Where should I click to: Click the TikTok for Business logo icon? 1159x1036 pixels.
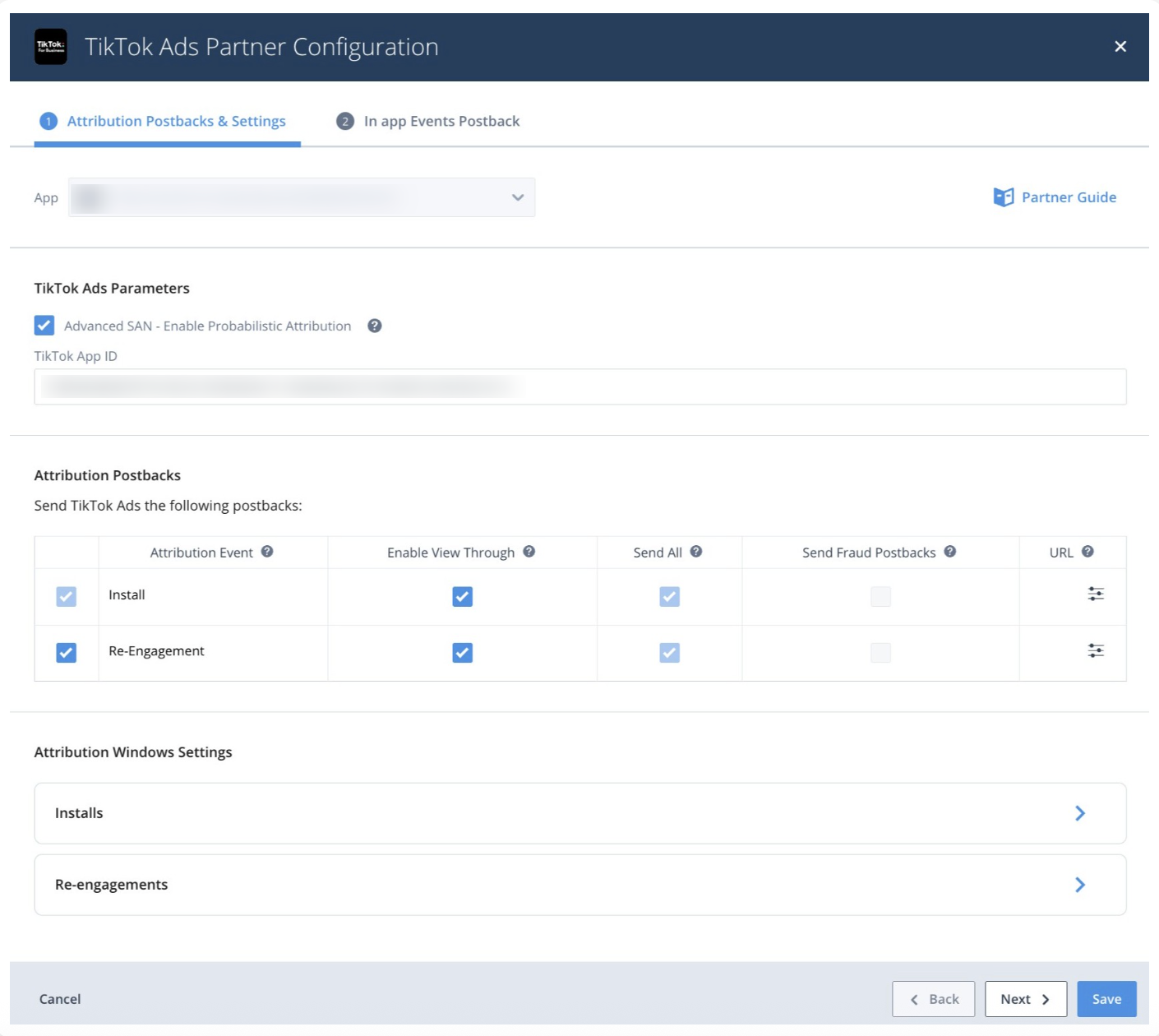pos(50,47)
